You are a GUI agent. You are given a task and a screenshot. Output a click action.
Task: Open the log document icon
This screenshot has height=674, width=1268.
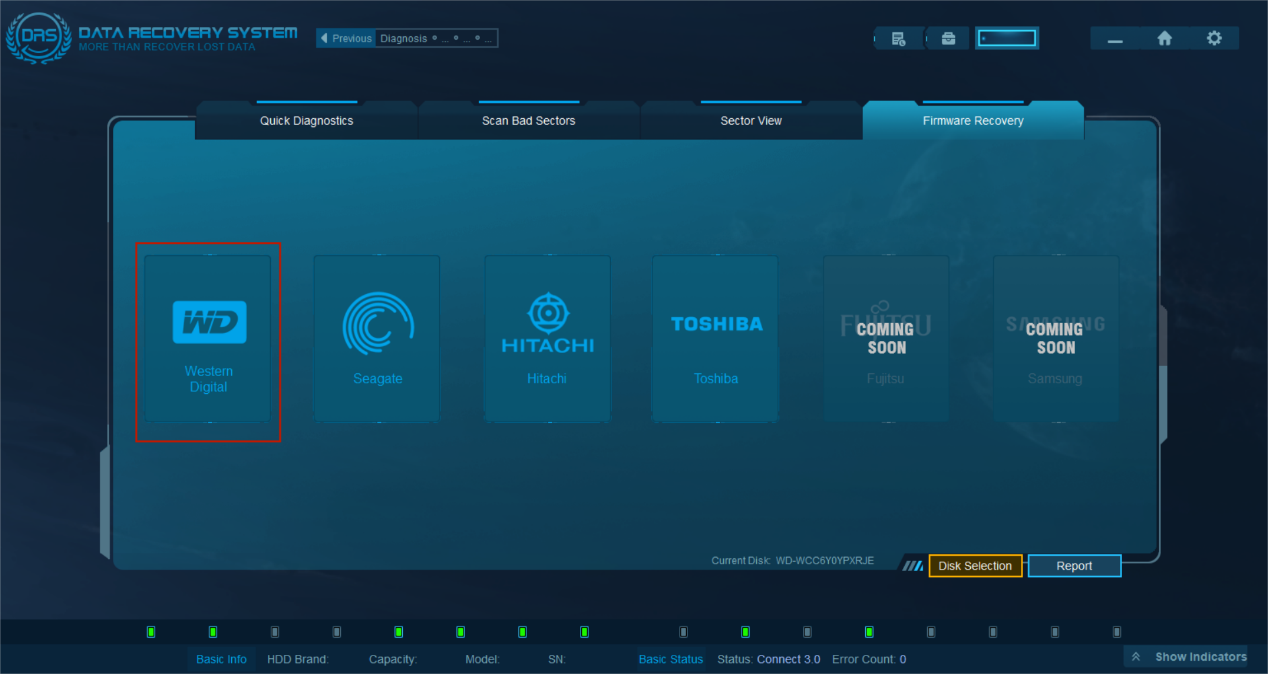(x=898, y=39)
